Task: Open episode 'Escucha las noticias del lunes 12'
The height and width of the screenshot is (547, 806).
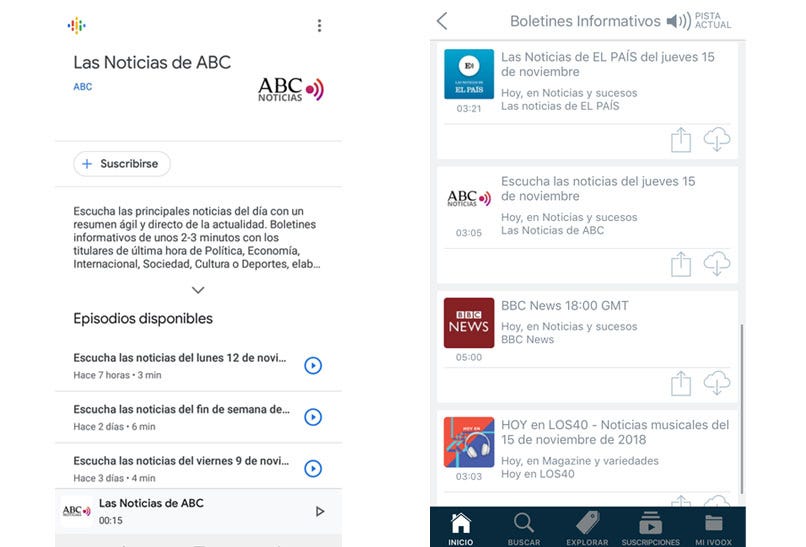Action: pyautogui.click(x=179, y=358)
